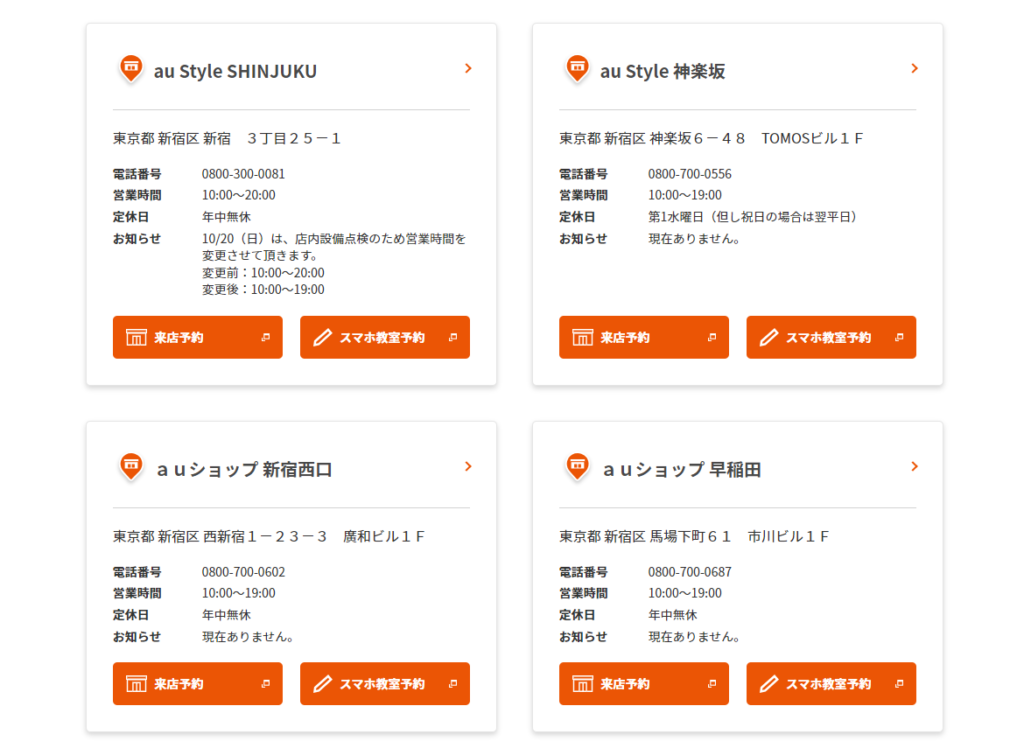This screenshot has width=1024, height=755.
Task: Open au Style 神楽坂 details via chevron
Action: (x=914, y=69)
